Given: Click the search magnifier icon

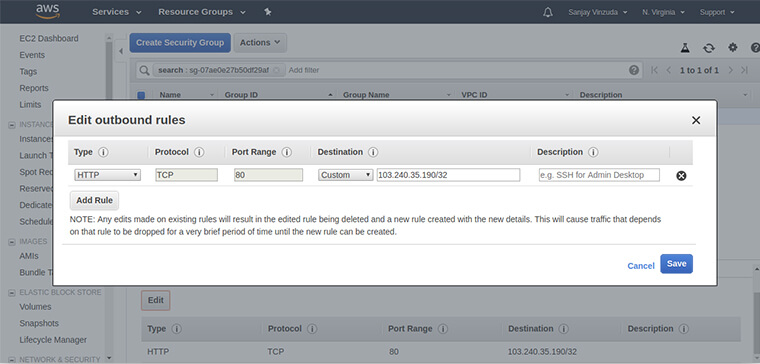Looking at the screenshot, I should [144, 70].
